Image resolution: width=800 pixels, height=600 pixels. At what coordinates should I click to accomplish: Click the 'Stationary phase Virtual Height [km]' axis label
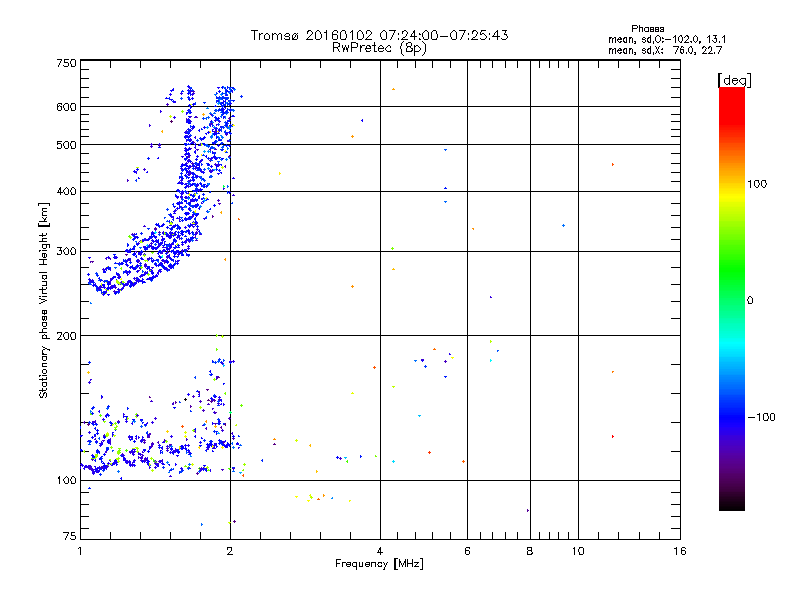pyautogui.click(x=44, y=301)
